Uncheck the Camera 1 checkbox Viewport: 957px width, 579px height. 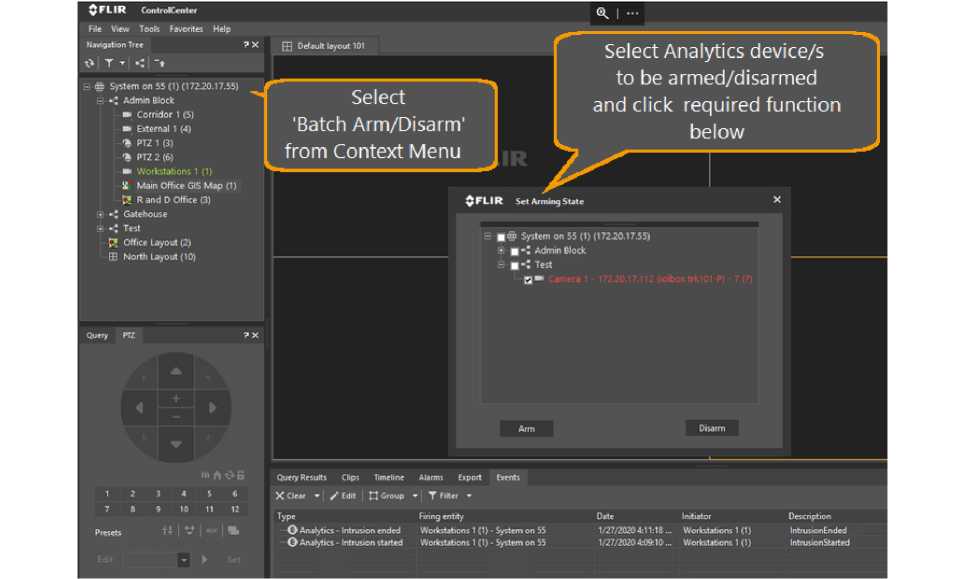point(528,280)
